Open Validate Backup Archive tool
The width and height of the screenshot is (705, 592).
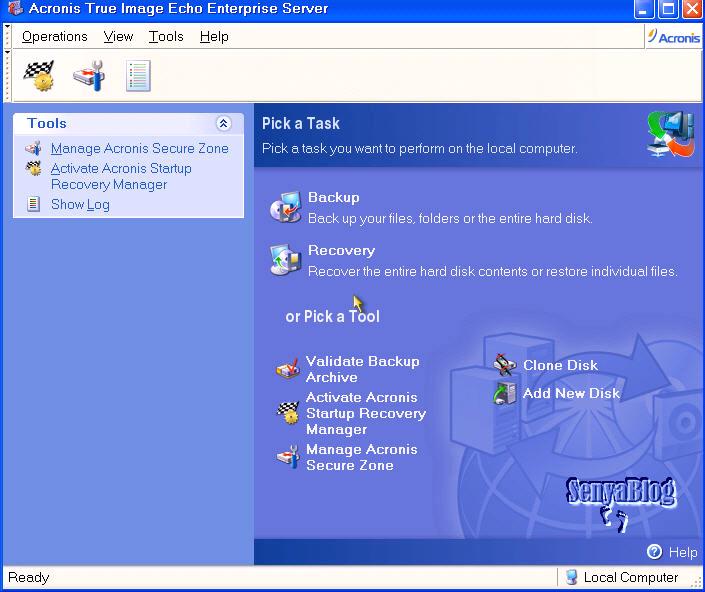362,369
